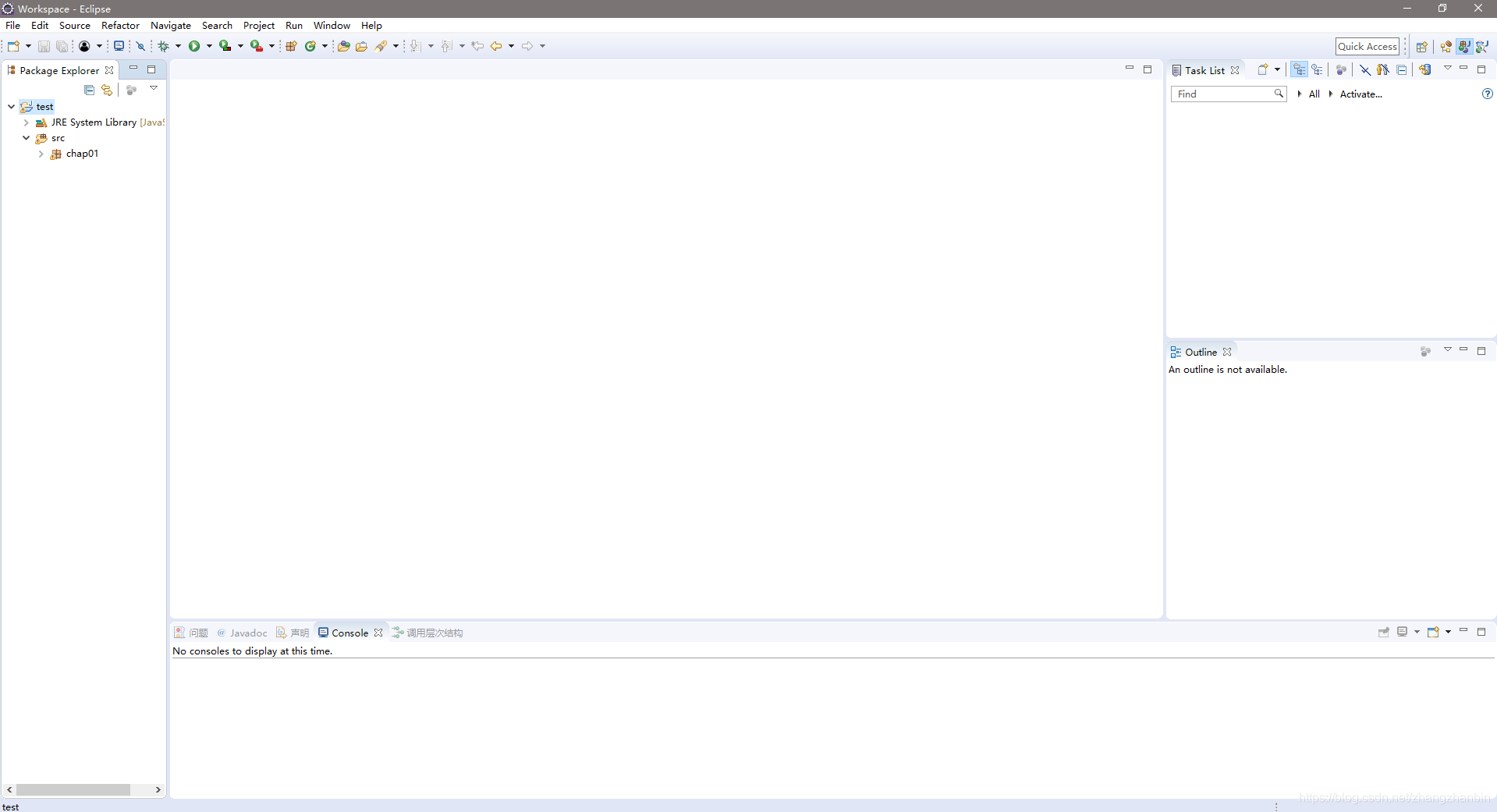The width and height of the screenshot is (1497, 812).
Task: Click the Last Edit Location icon
Action: [x=477, y=46]
